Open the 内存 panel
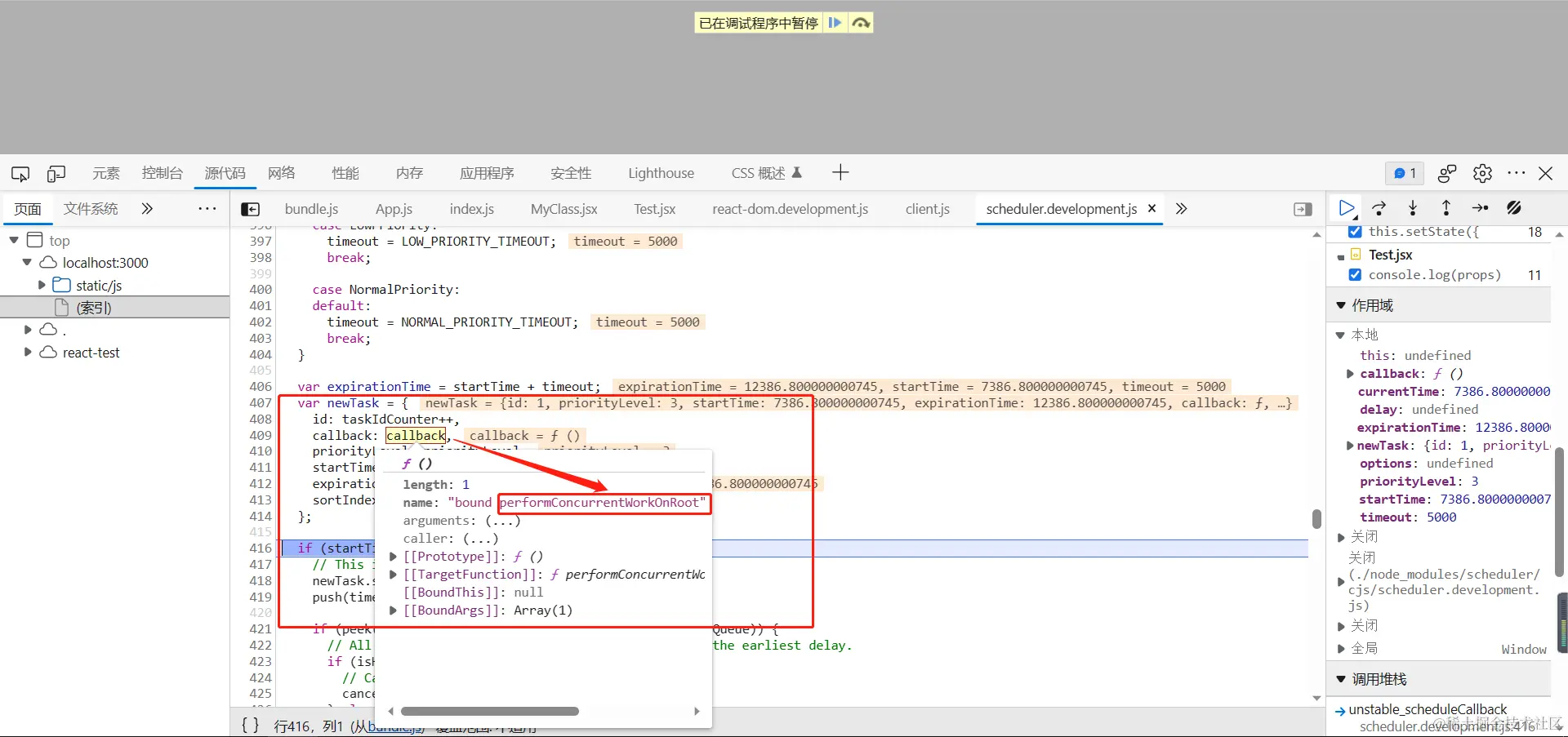The image size is (1568, 737). [x=409, y=173]
